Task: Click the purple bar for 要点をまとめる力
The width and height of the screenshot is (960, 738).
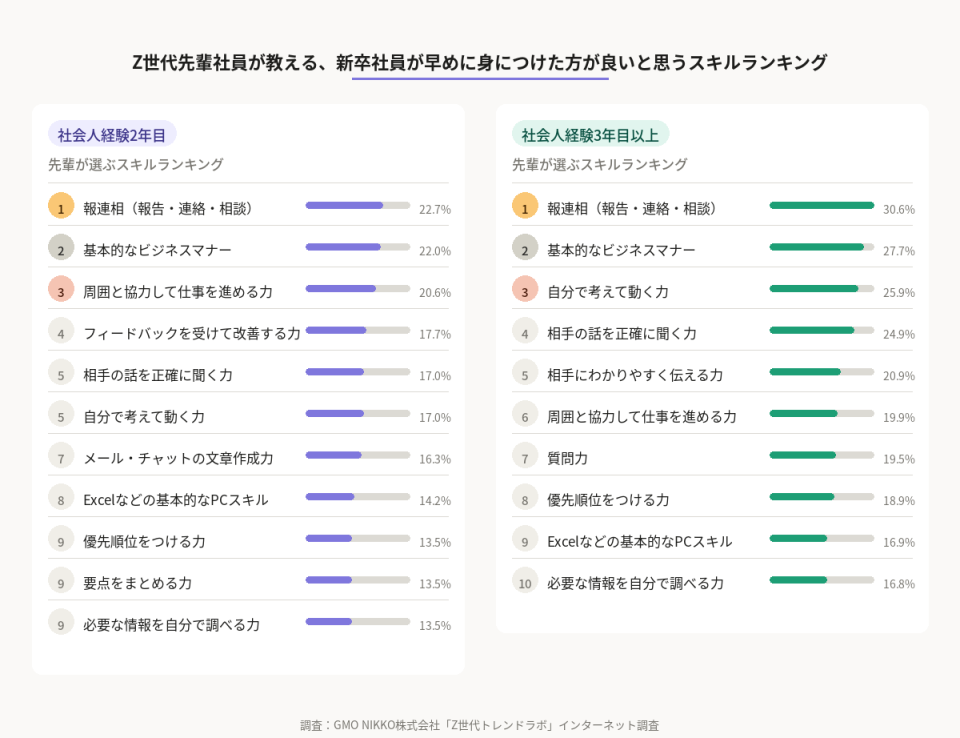Action: click(x=329, y=580)
